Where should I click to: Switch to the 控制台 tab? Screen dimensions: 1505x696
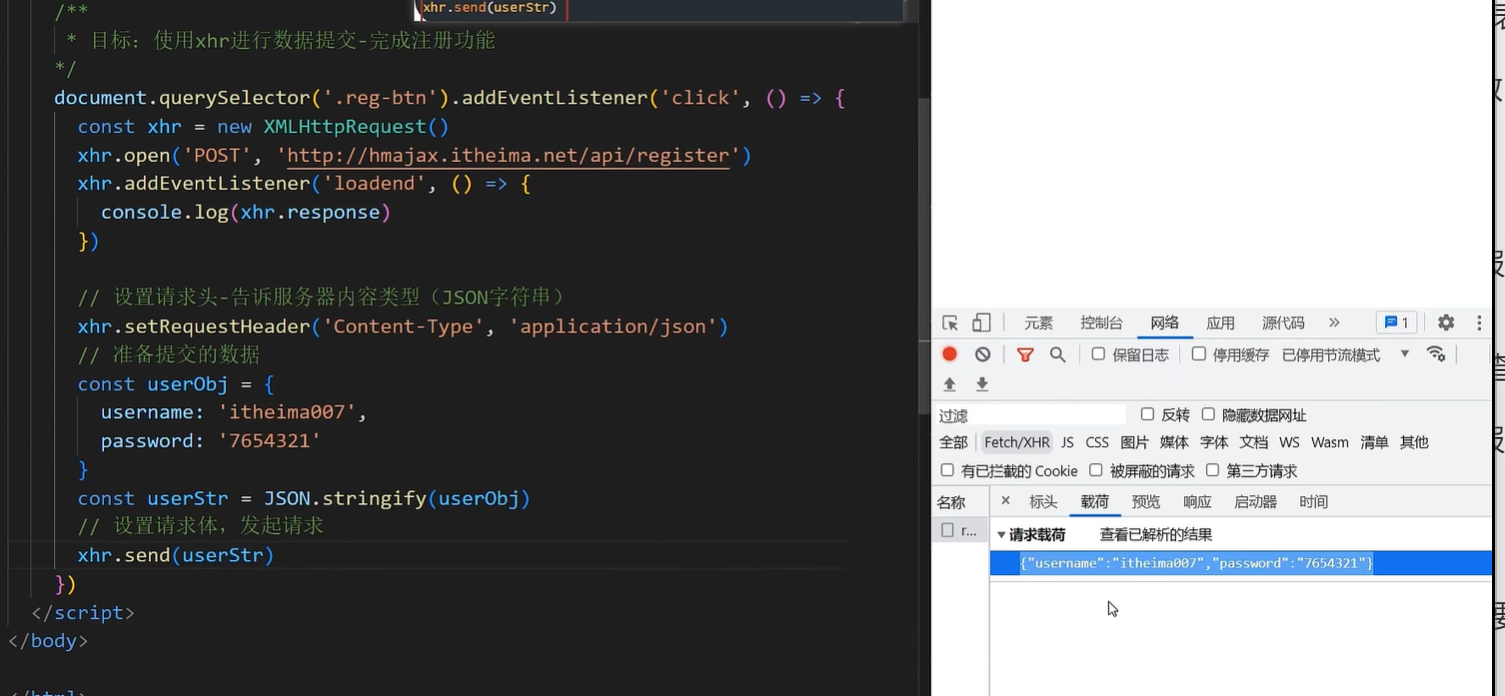click(x=1101, y=323)
